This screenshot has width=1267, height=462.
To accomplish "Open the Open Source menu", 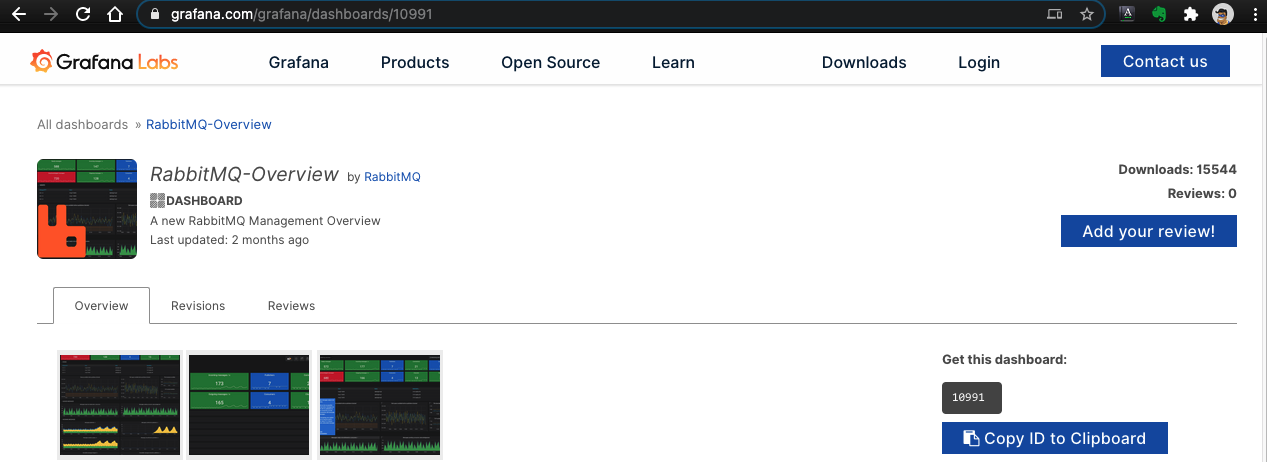I will (550, 62).
